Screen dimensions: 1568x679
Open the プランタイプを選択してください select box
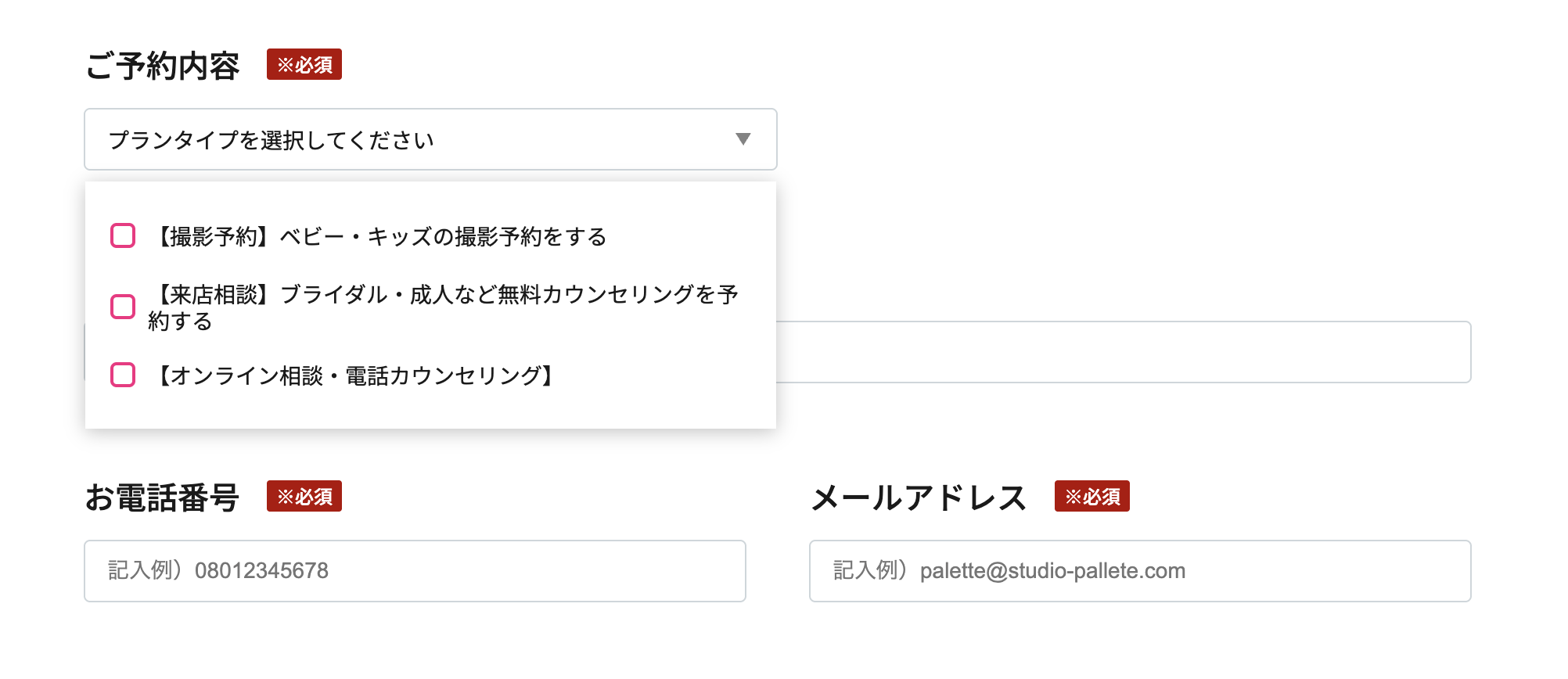pos(407,139)
